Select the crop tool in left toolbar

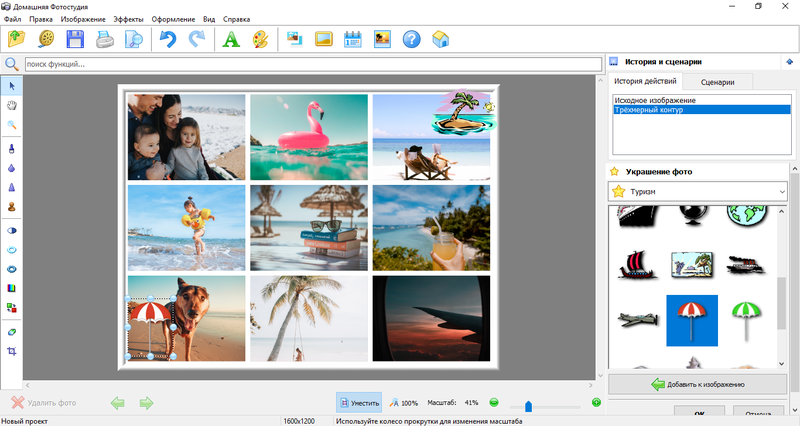pos(12,351)
